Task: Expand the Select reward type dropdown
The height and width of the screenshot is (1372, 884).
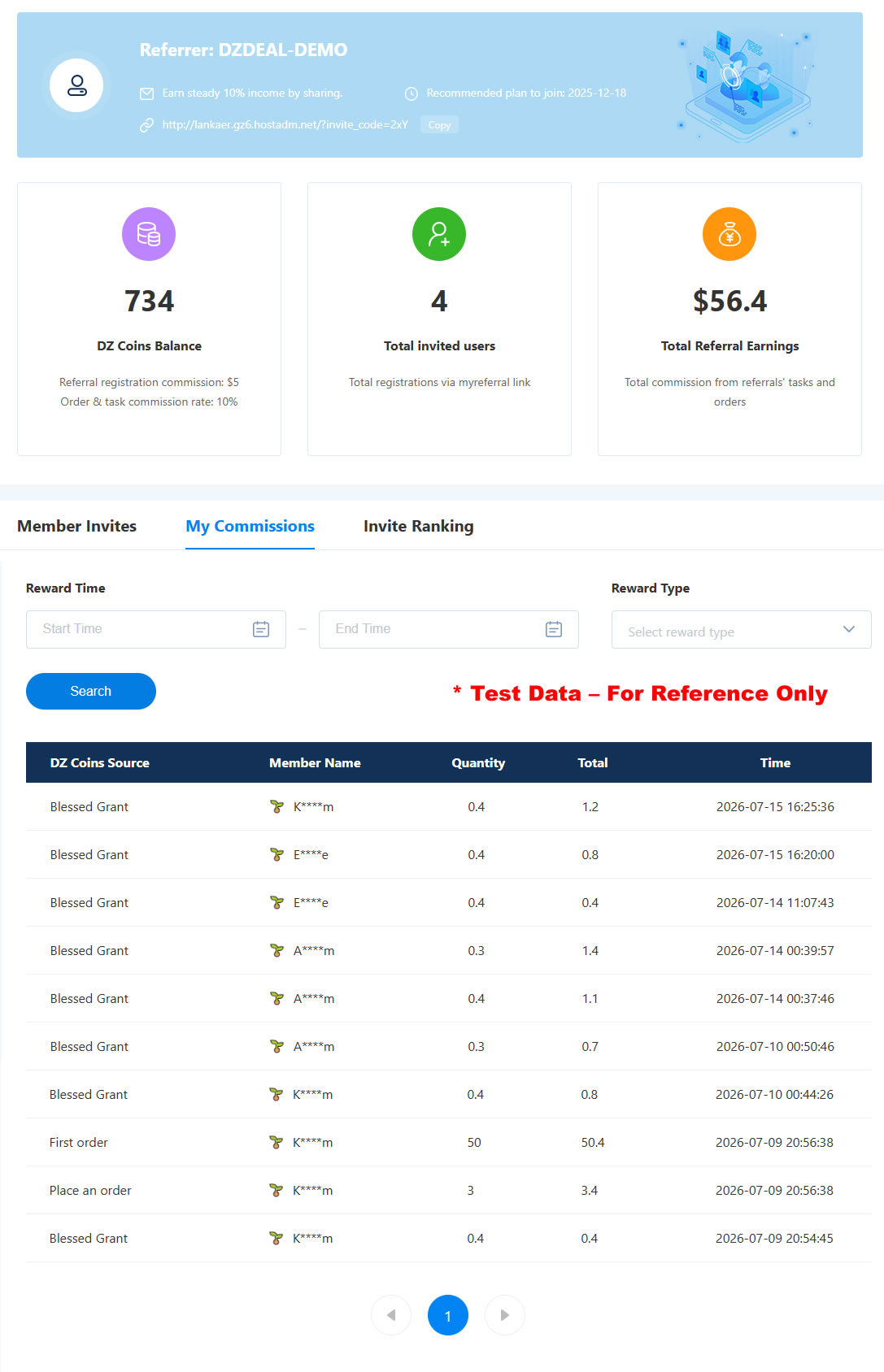Action: (741, 630)
